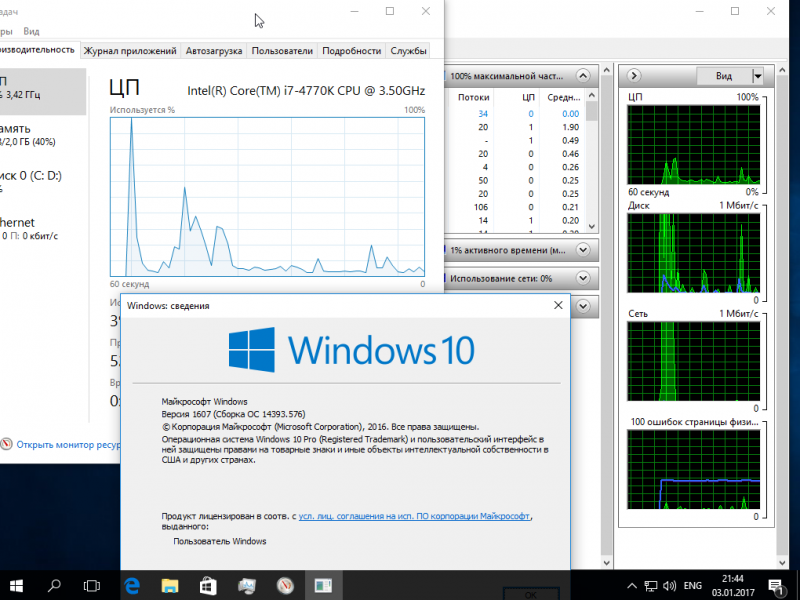This screenshot has height=600, width=800.
Task: Open taskbar search magnifier
Action: 54,585
